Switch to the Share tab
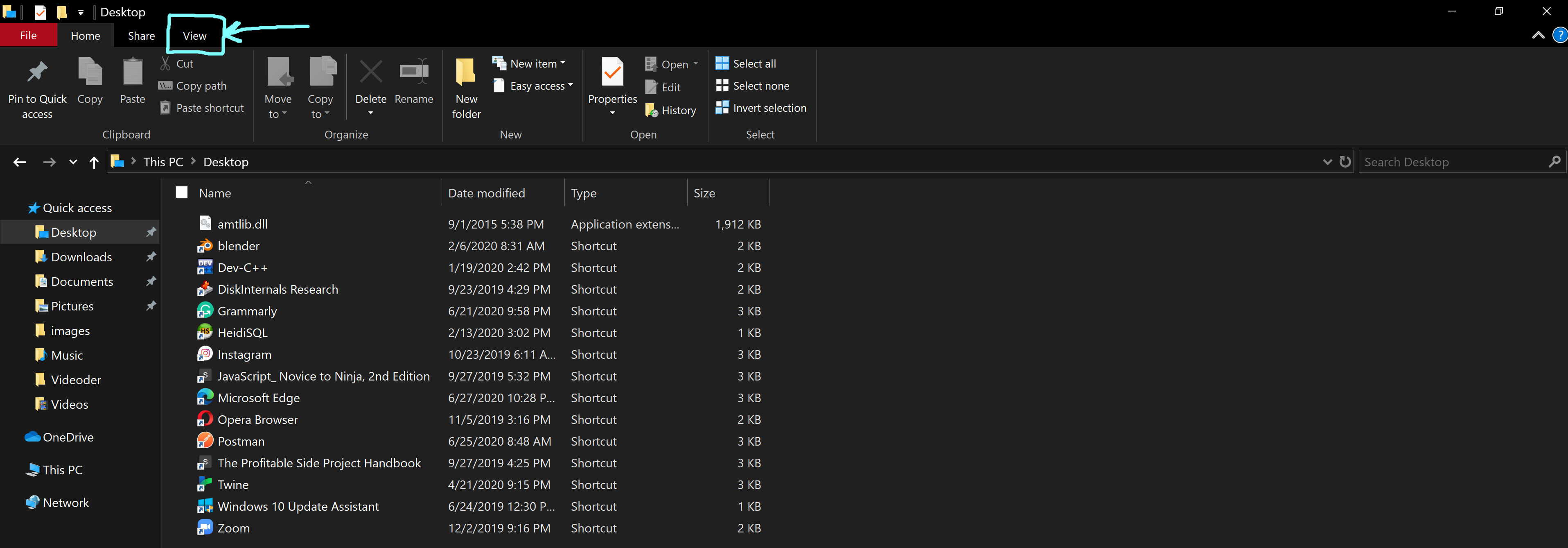This screenshot has width=1568, height=548. (141, 35)
